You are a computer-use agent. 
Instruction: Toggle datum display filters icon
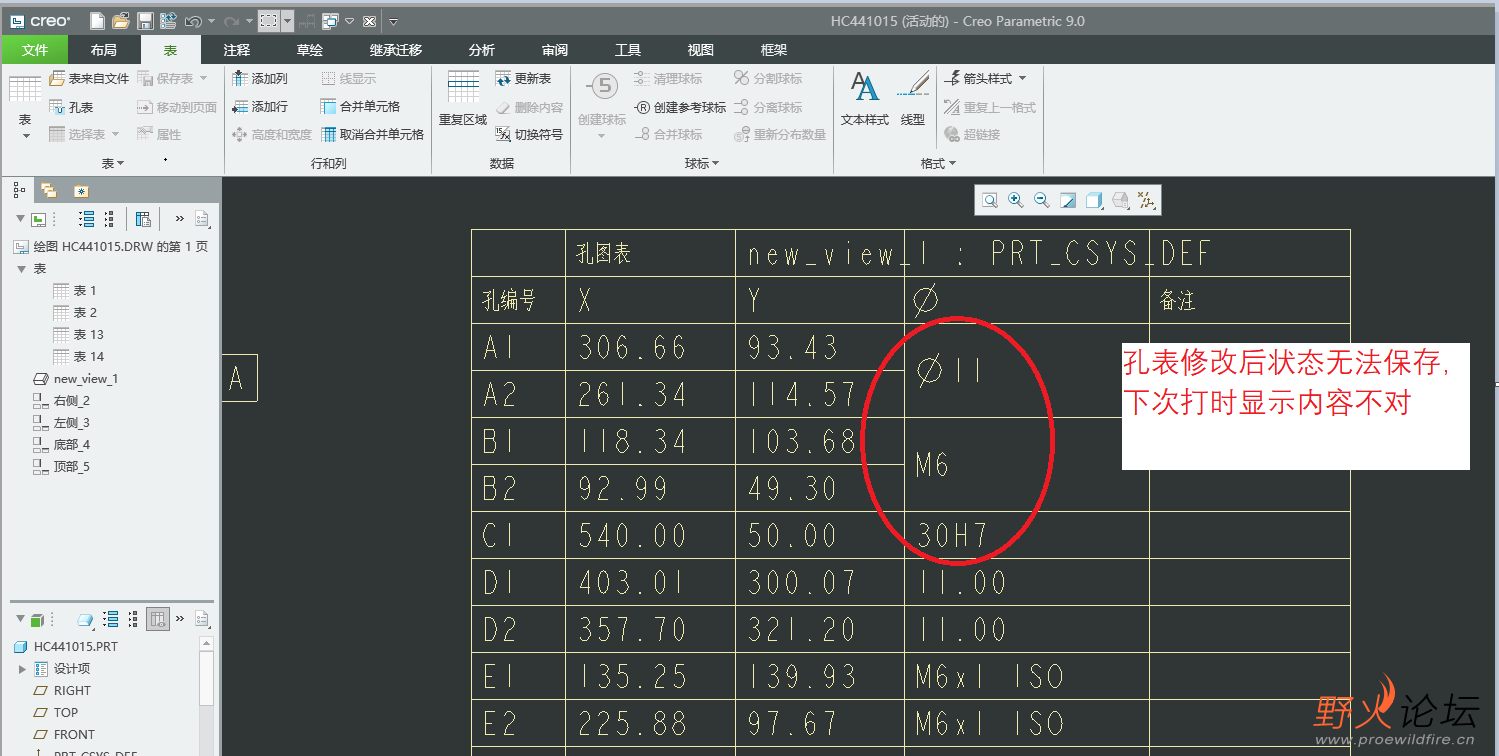click(x=1146, y=201)
